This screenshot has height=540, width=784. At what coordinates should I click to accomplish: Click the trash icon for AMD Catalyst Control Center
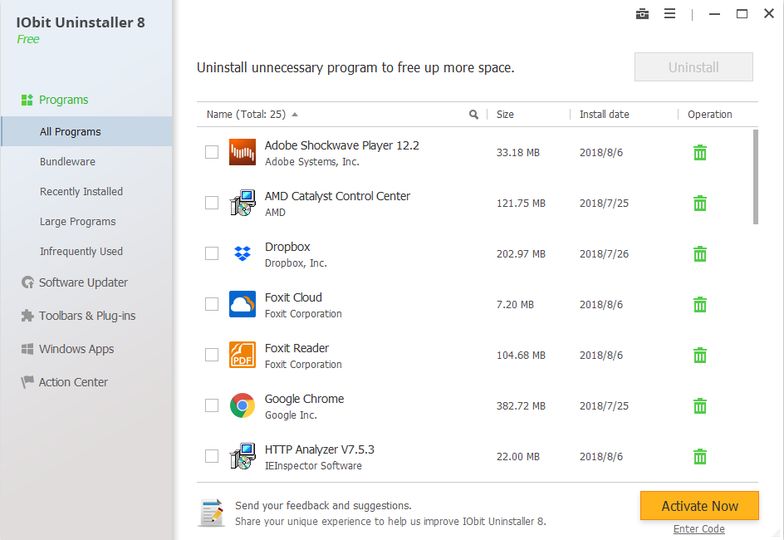point(700,203)
